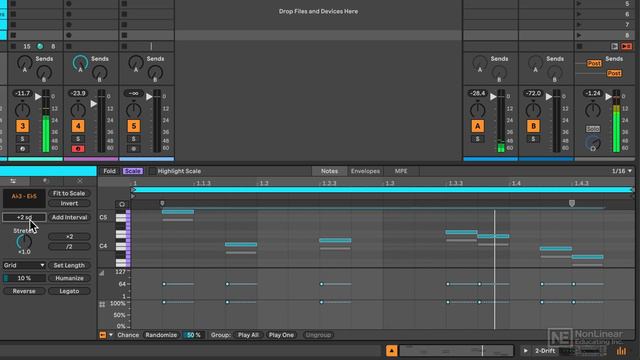Viewport: 640px width, 360px height.
Task: Toggle velocity lane triangle icon
Action: pyautogui.click(x=102, y=273)
